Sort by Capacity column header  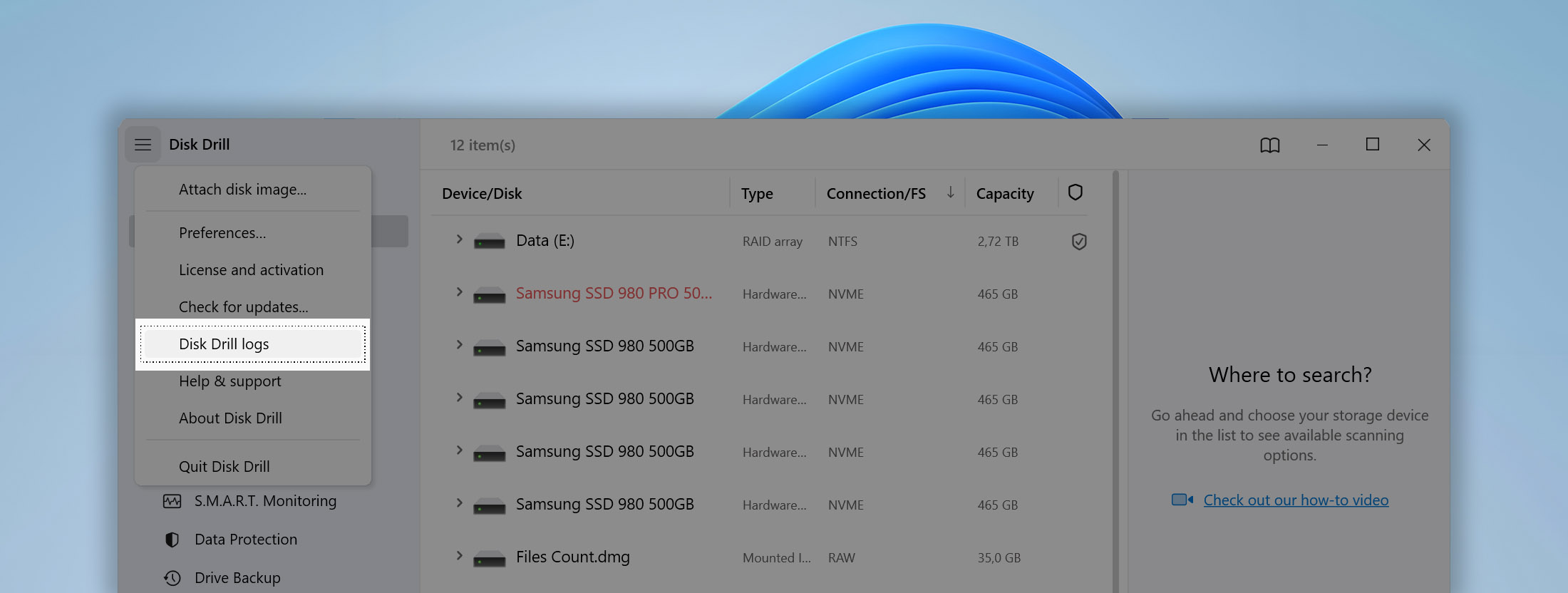pyautogui.click(x=1005, y=194)
